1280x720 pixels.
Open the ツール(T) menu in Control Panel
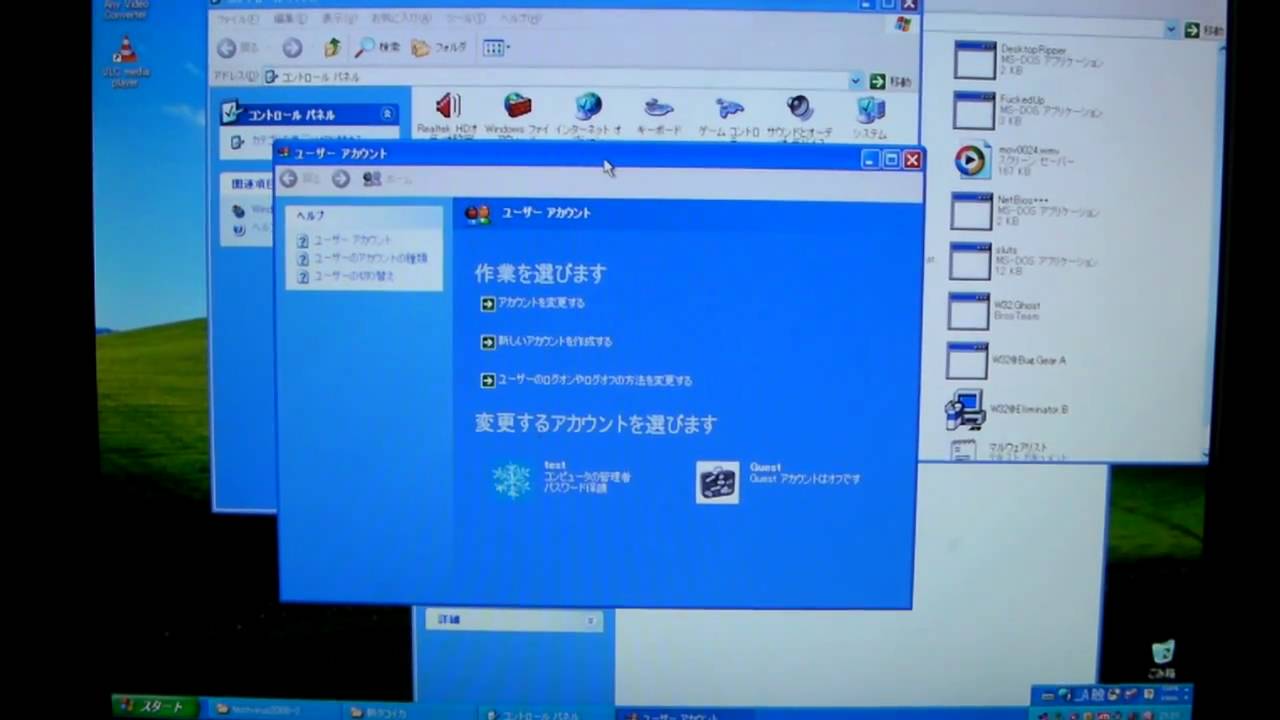pyautogui.click(x=465, y=19)
